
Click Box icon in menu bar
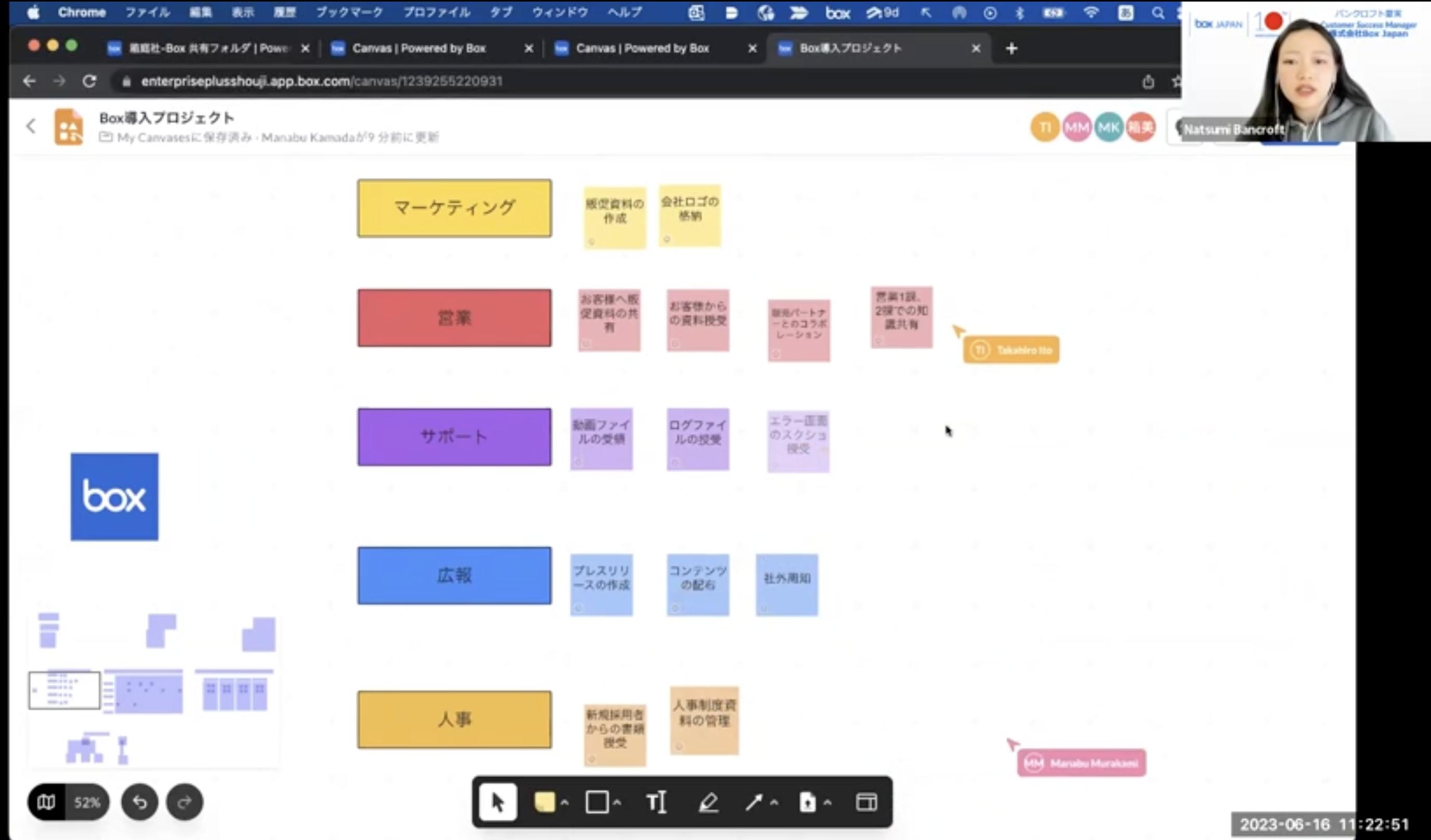[837, 12]
